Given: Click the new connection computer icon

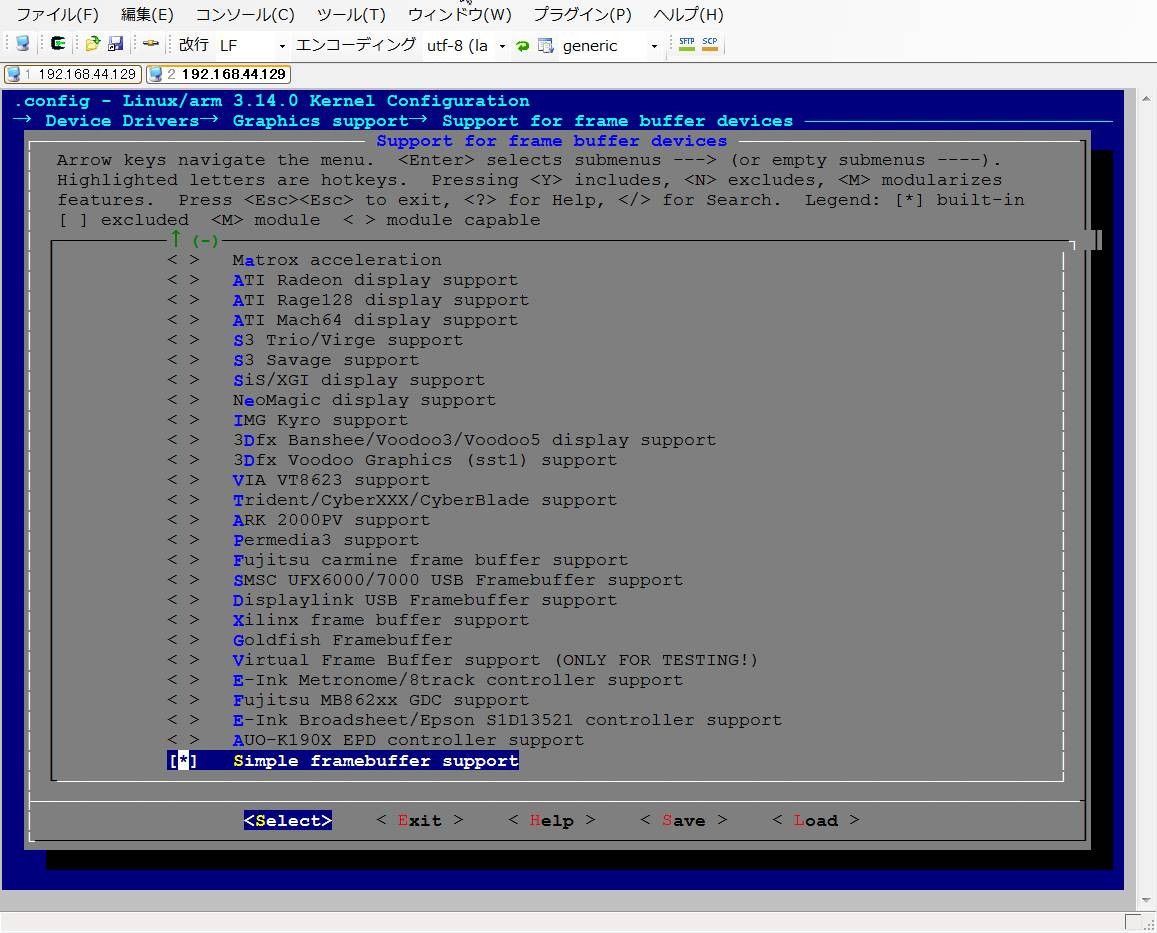Looking at the screenshot, I should [23, 44].
